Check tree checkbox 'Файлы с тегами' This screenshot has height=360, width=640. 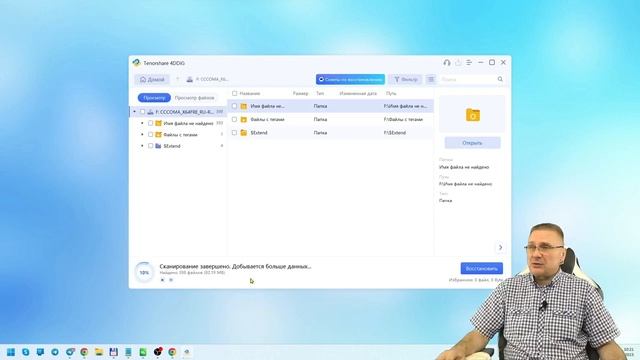151,134
